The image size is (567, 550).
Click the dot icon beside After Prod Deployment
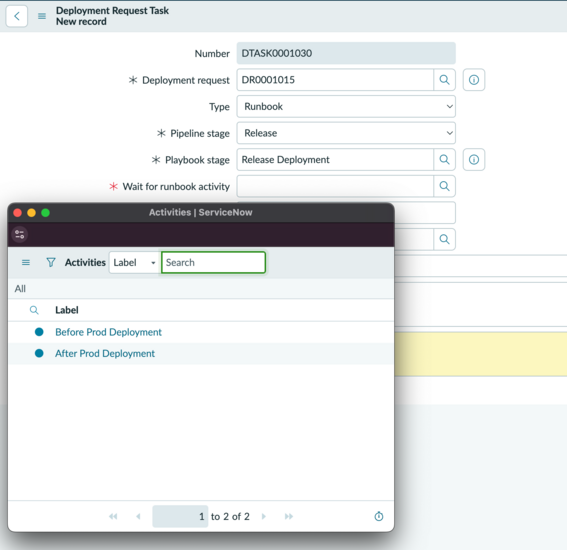click(39, 353)
